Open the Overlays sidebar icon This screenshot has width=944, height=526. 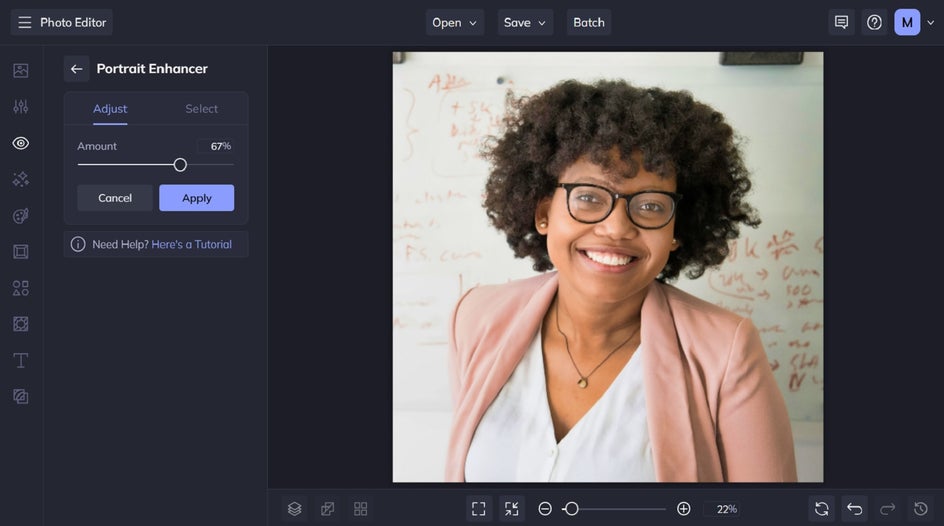20,324
